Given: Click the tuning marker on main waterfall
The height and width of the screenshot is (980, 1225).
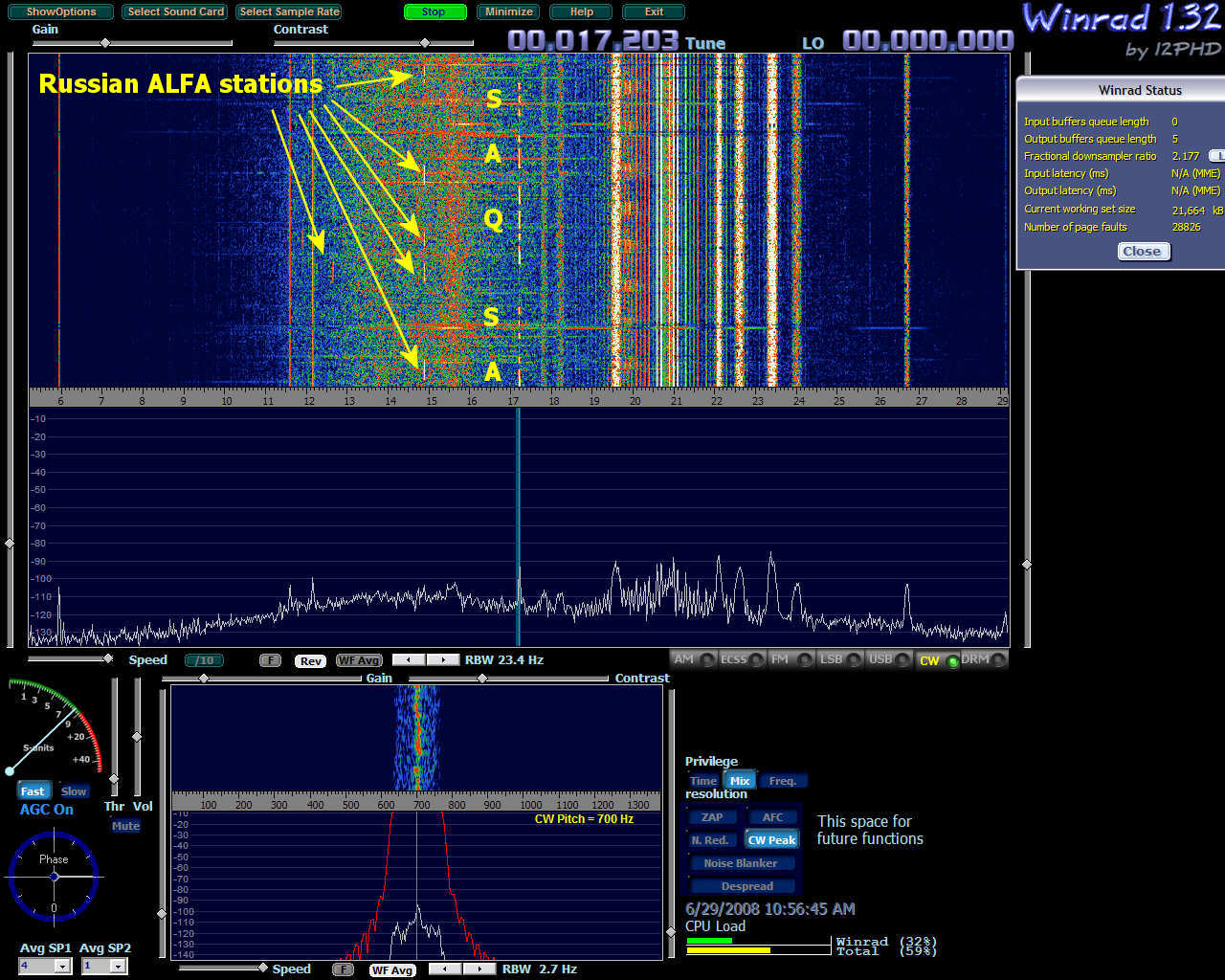Looking at the screenshot, I should [519, 220].
